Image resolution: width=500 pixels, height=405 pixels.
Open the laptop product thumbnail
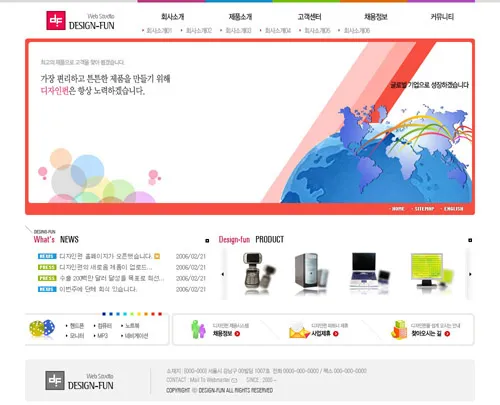tap(369, 273)
